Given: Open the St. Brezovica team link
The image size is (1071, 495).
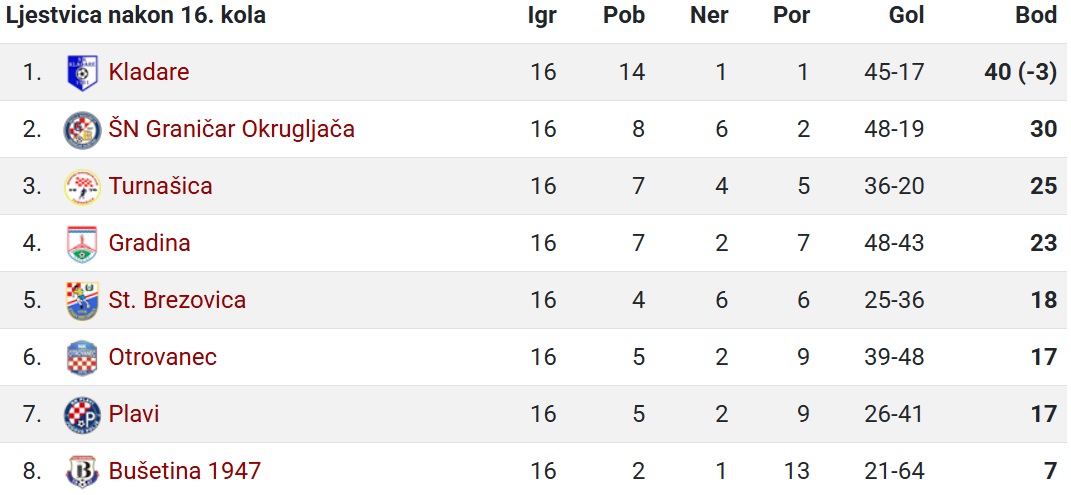Looking at the screenshot, I should pos(177,300).
